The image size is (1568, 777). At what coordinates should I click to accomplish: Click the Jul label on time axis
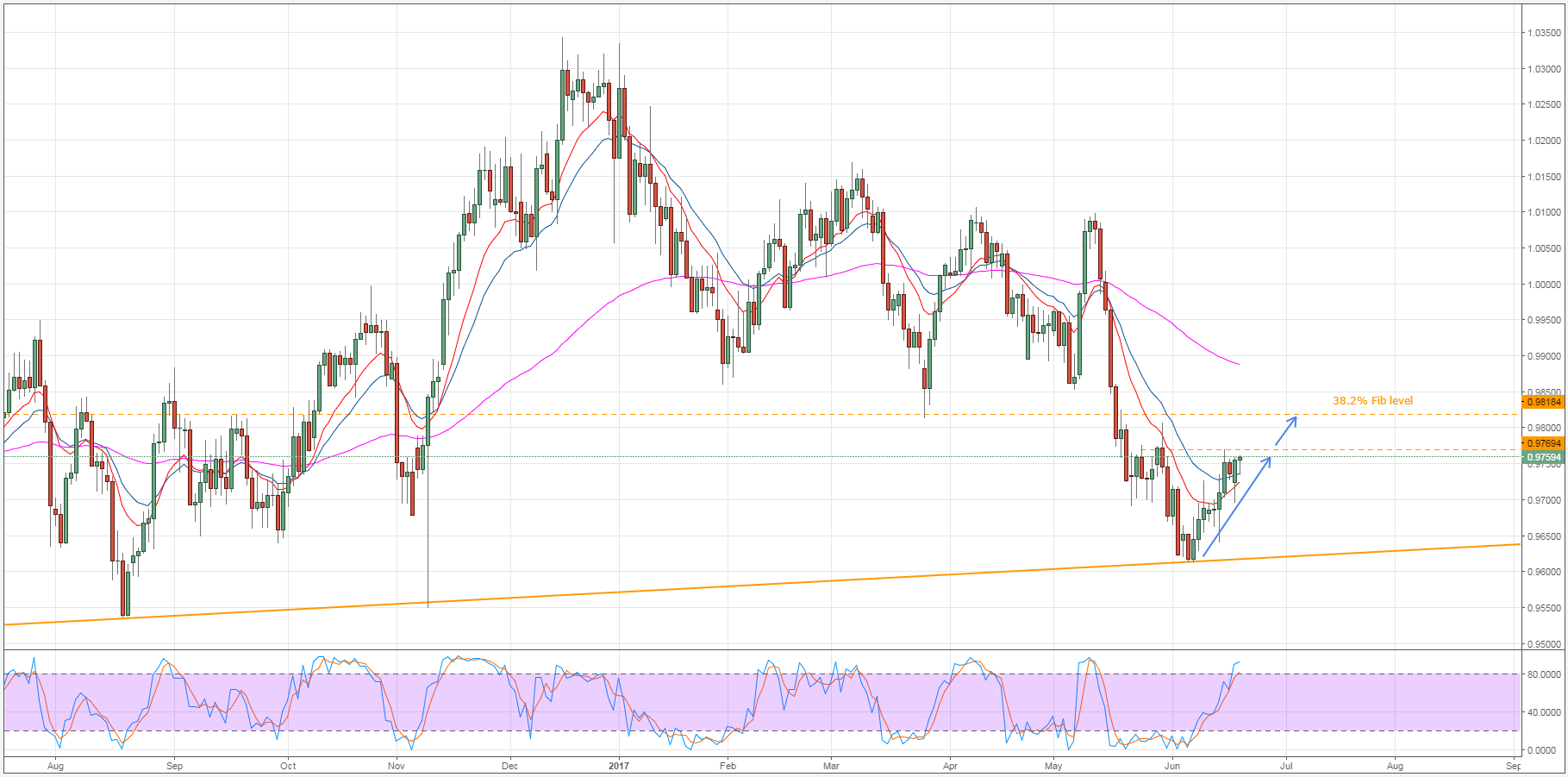point(1286,766)
